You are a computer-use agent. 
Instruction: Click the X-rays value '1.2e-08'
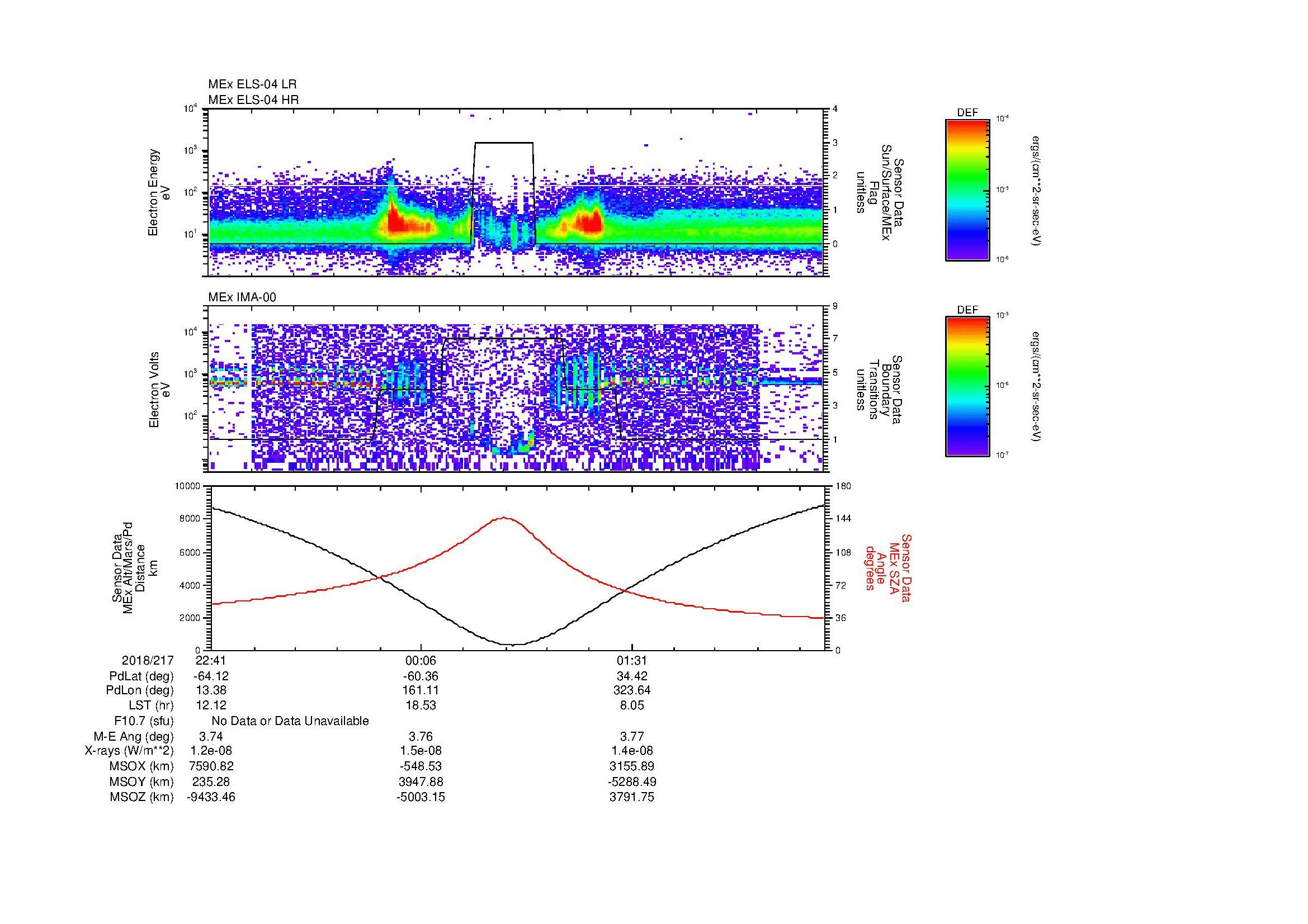coord(211,751)
